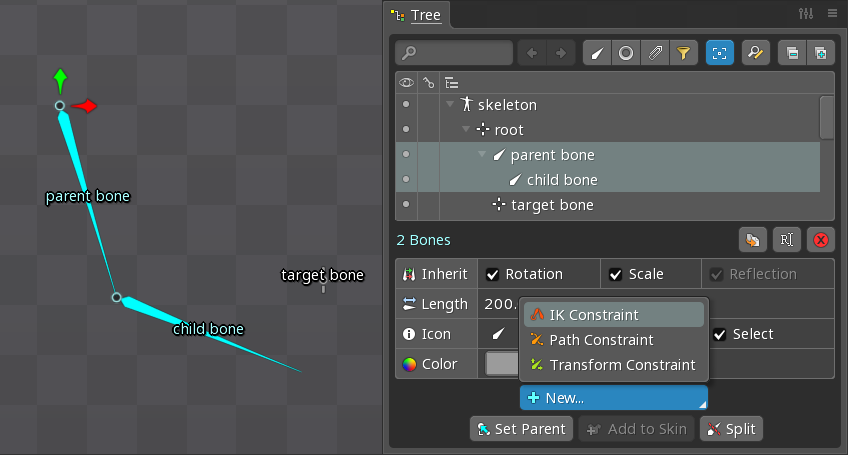The height and width of the screenshot is (455, 848).
Task: Toggle the blue center-on-selection icon
Action: tap(719, 53)
